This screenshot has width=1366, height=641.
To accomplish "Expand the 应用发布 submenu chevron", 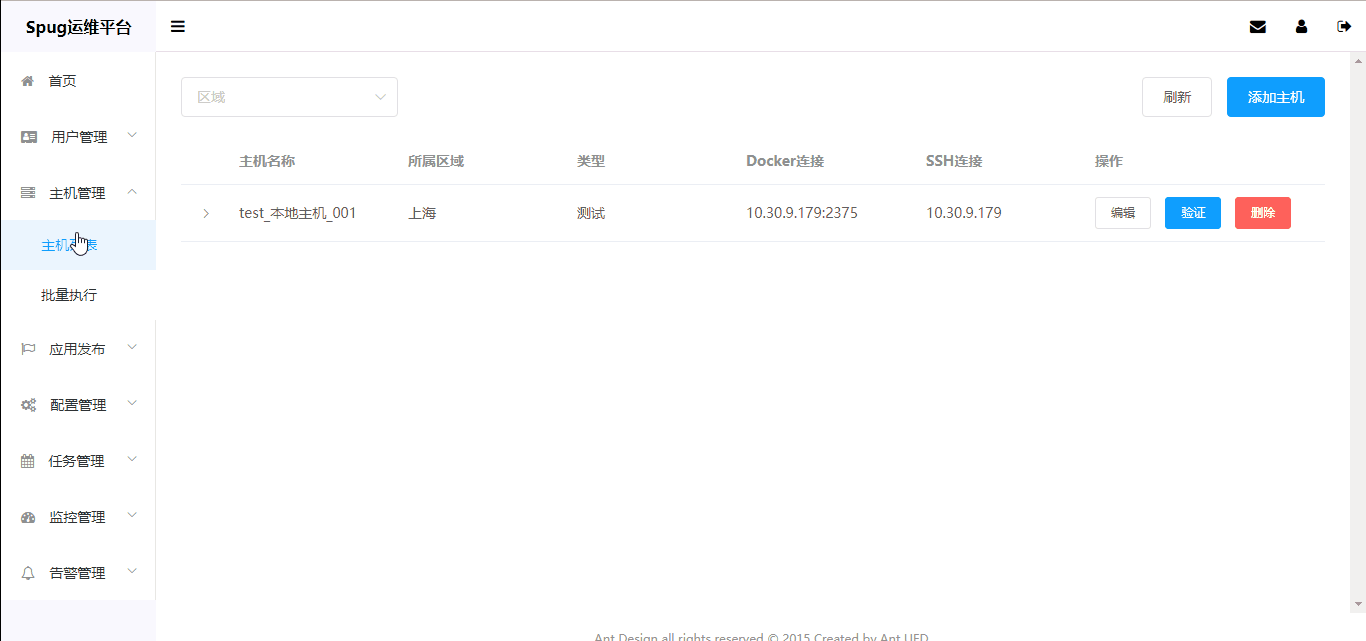I will click(x=132, y=348).
